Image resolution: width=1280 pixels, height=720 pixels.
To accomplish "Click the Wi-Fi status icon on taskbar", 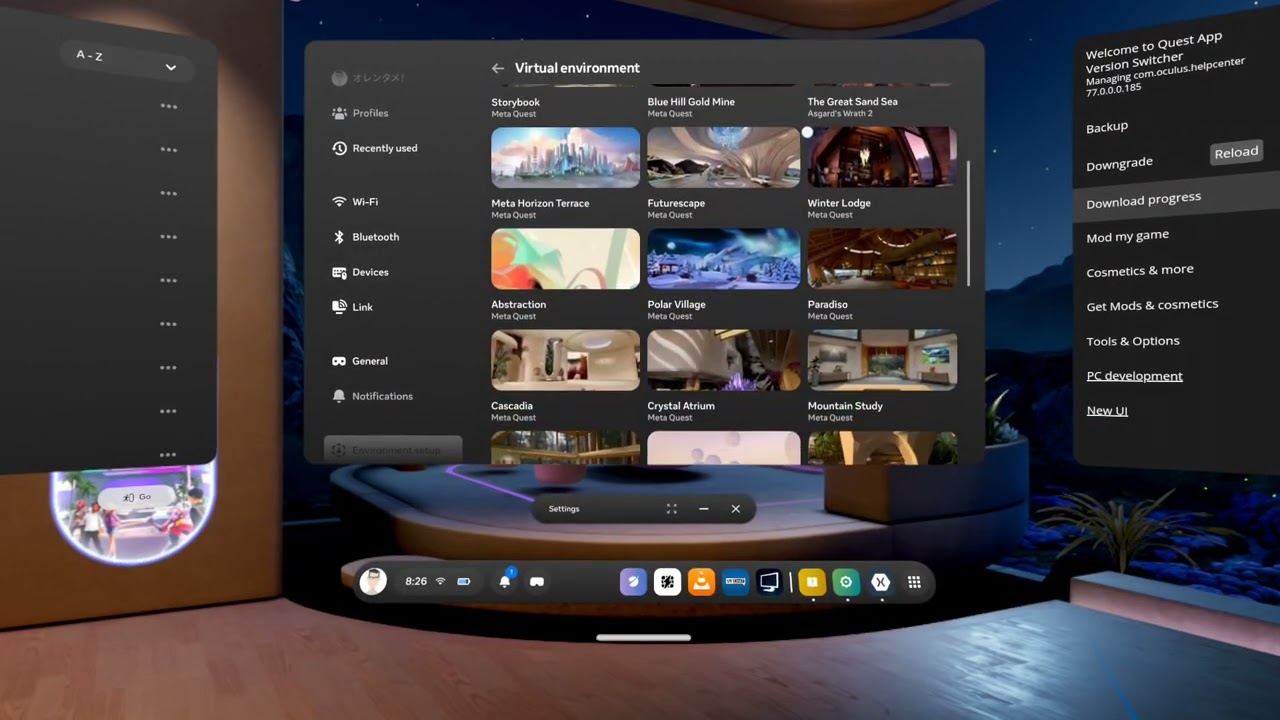I will click(440, 581).
